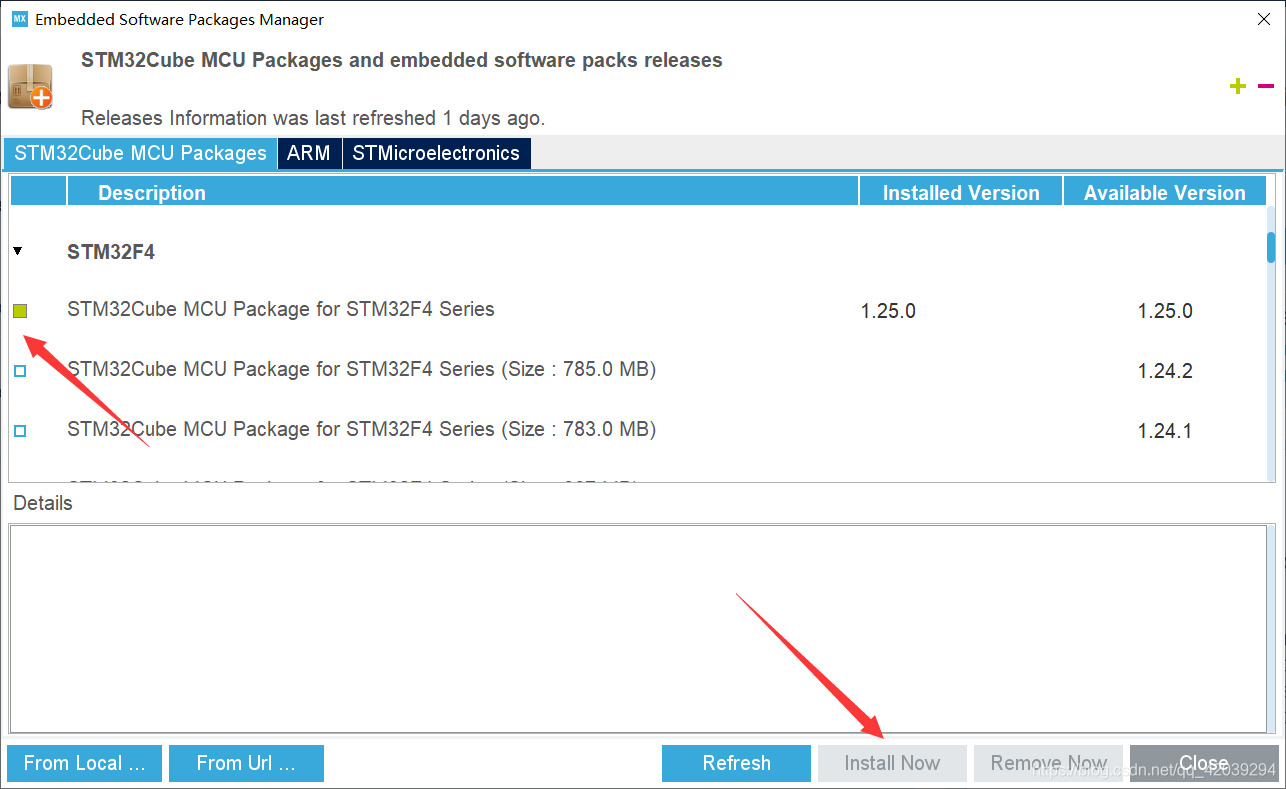This screenshot has width=1286, height=789.
Task: Check the box for STM32F4 package 1.24.1
Action: (x=20, y=431)
